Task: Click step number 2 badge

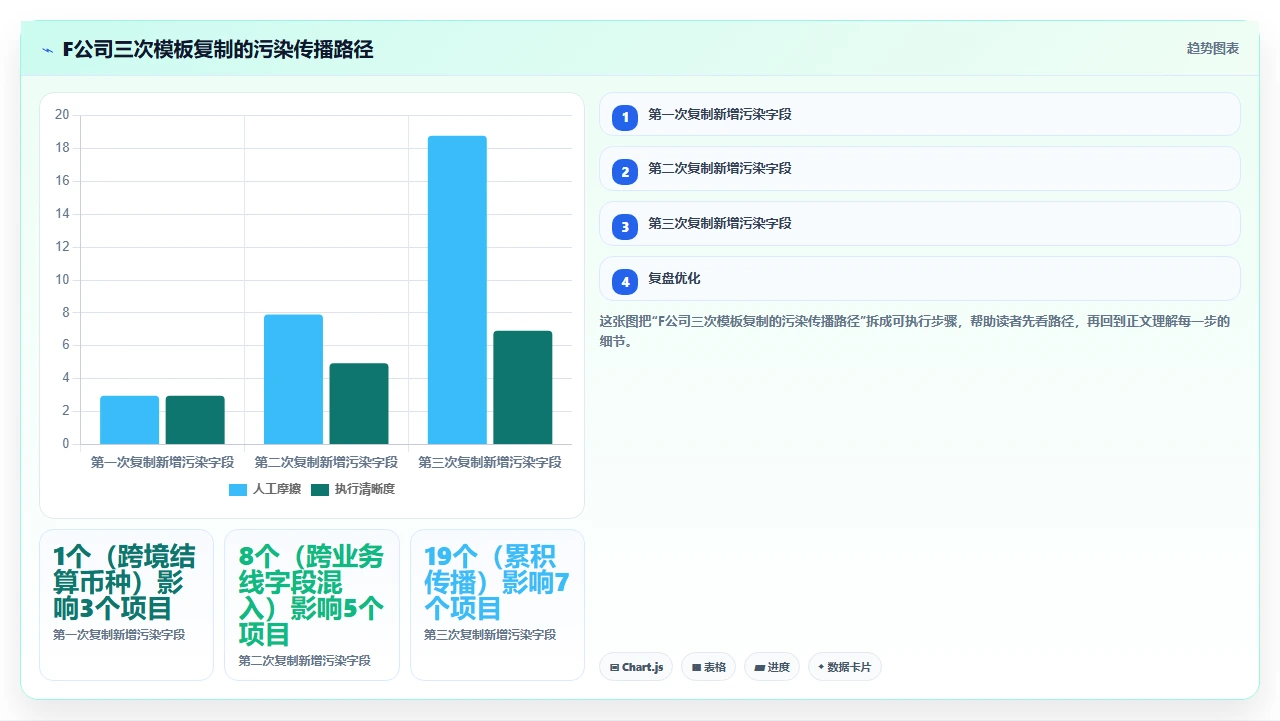Action: point(625,172)
